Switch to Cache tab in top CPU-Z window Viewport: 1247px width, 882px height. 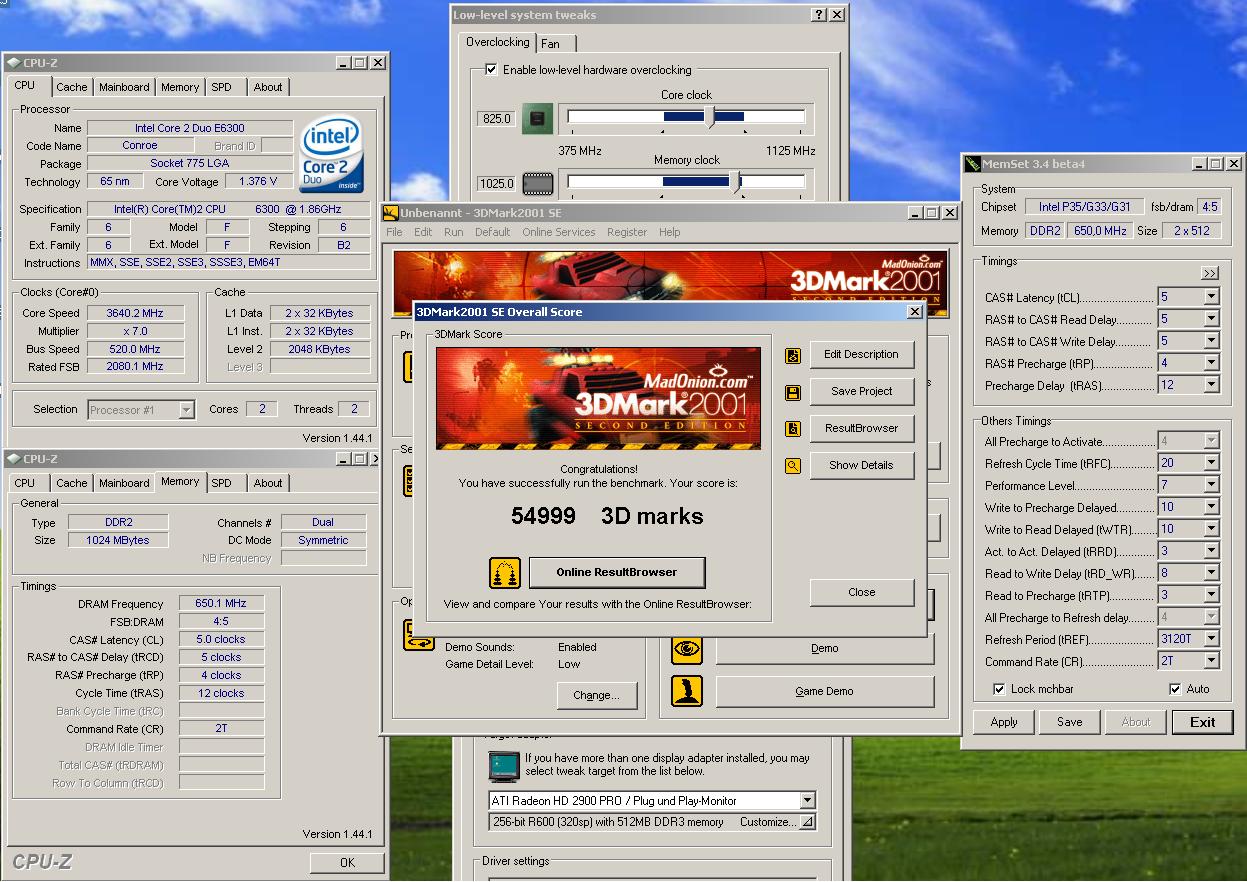[x=71, y=87]
